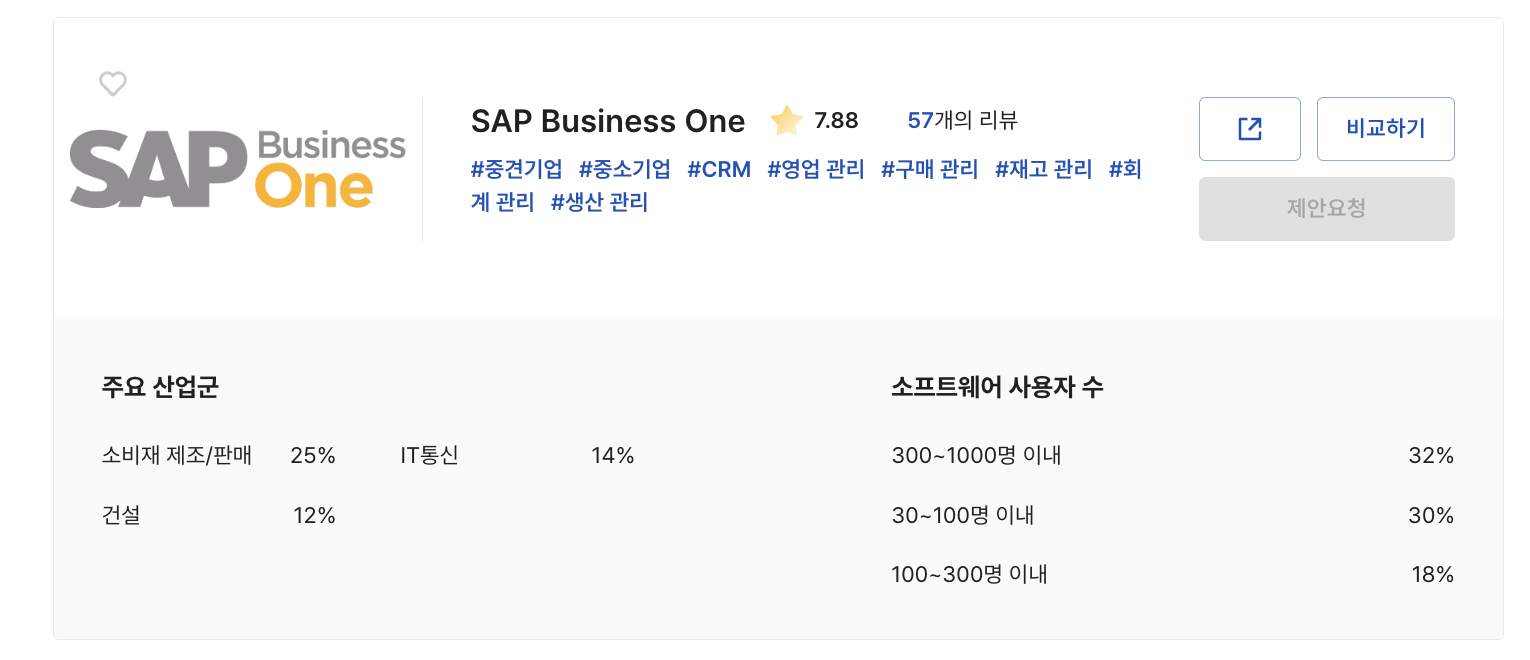Select the #CRM hashtag
Image resolution: width=1530 pixels, height=660 pixels.
coord(718,169)
